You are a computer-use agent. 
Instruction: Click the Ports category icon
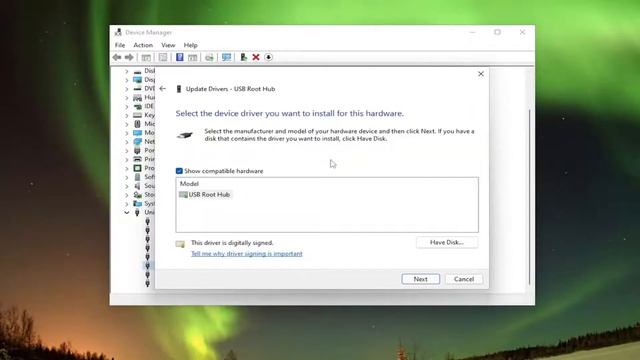[x=138, y=150]
